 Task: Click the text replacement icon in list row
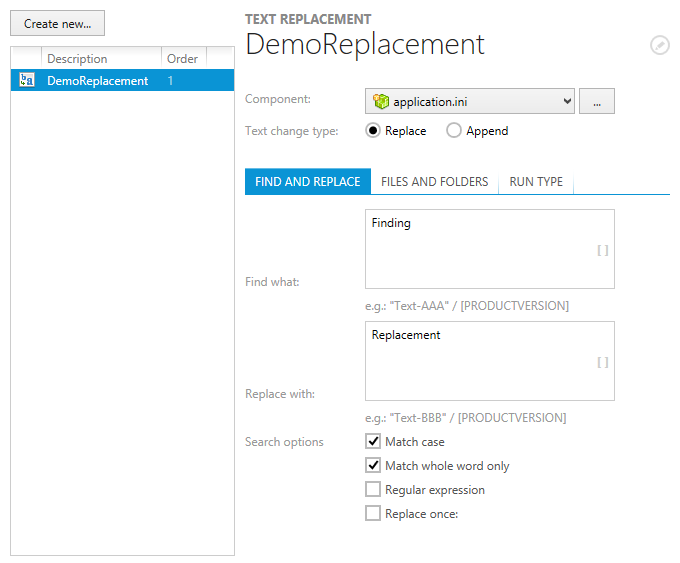tap(27, 81)
